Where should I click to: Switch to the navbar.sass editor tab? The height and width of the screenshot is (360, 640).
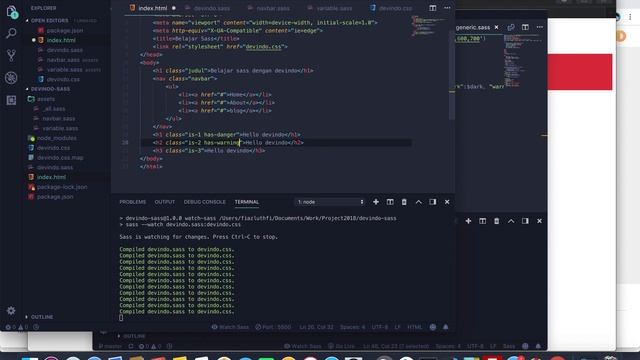pos(273,8)
